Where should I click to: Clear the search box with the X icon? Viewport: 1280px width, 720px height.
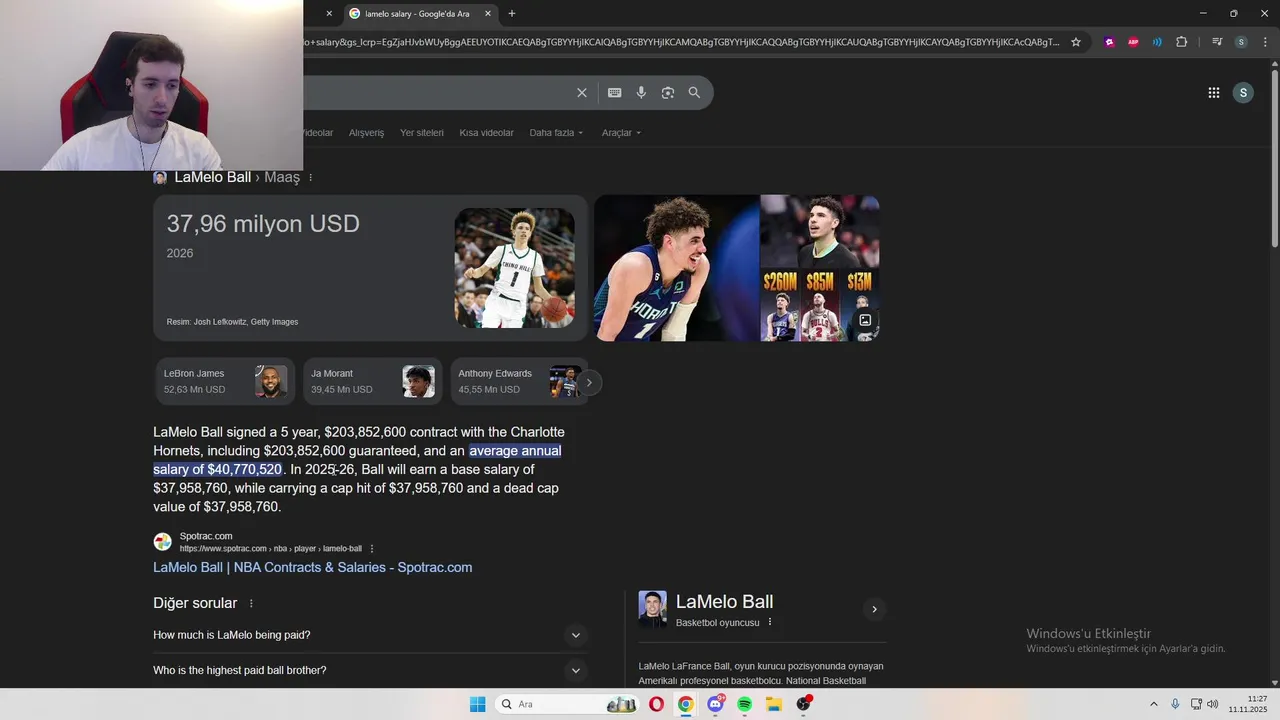coord(581,93)
